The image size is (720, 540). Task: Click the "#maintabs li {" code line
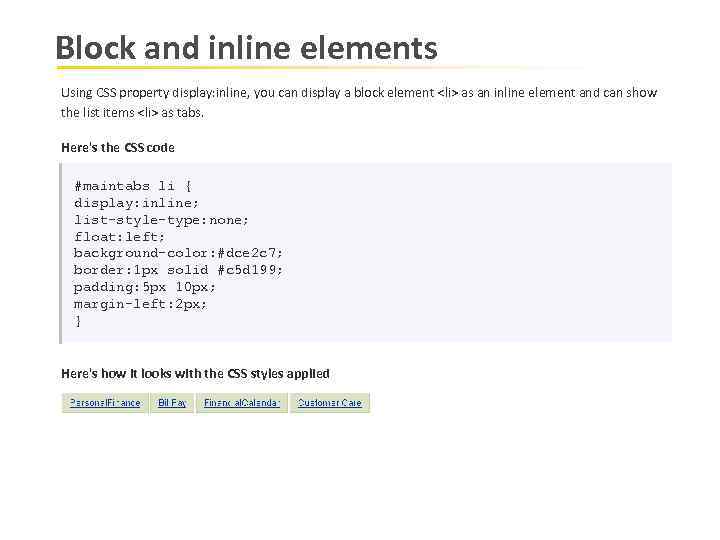click(133, 186)
